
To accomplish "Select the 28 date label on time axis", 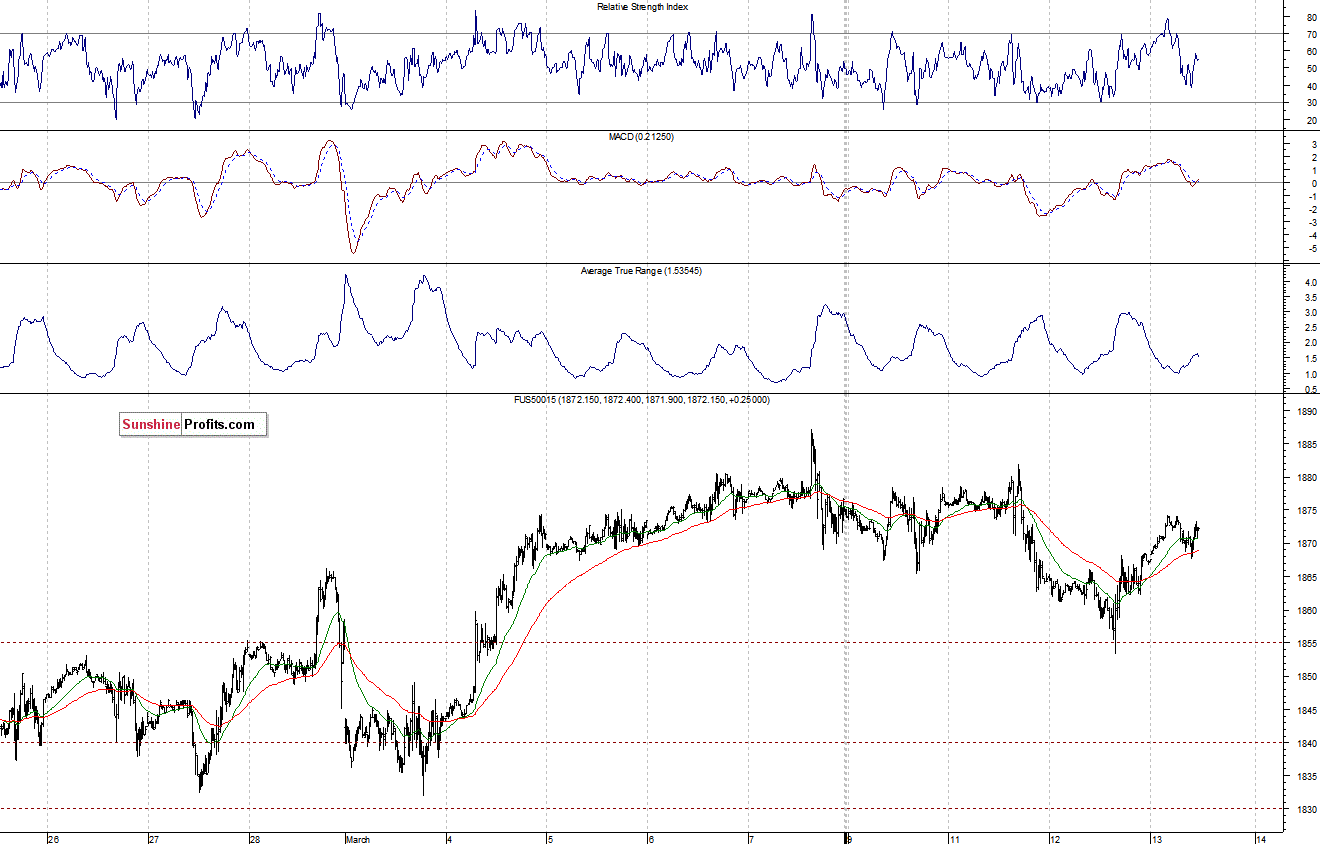I will 255,839.
